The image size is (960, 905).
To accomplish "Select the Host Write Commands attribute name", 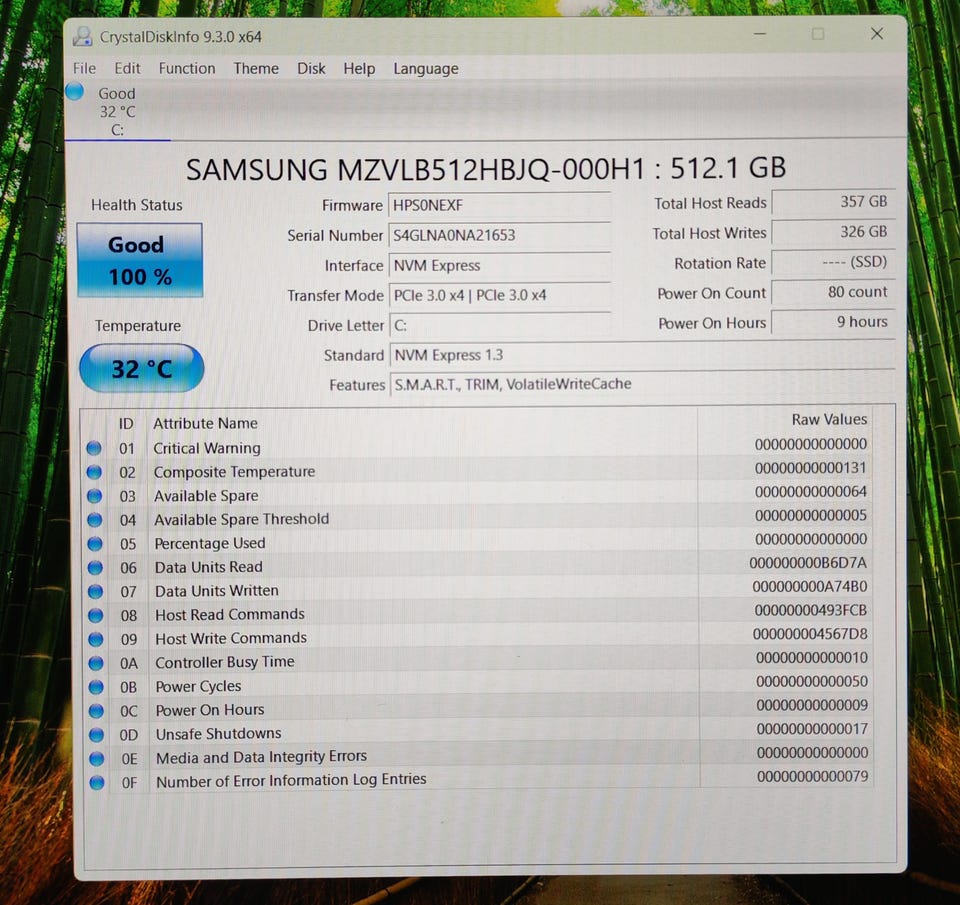I will pos(231,638).
